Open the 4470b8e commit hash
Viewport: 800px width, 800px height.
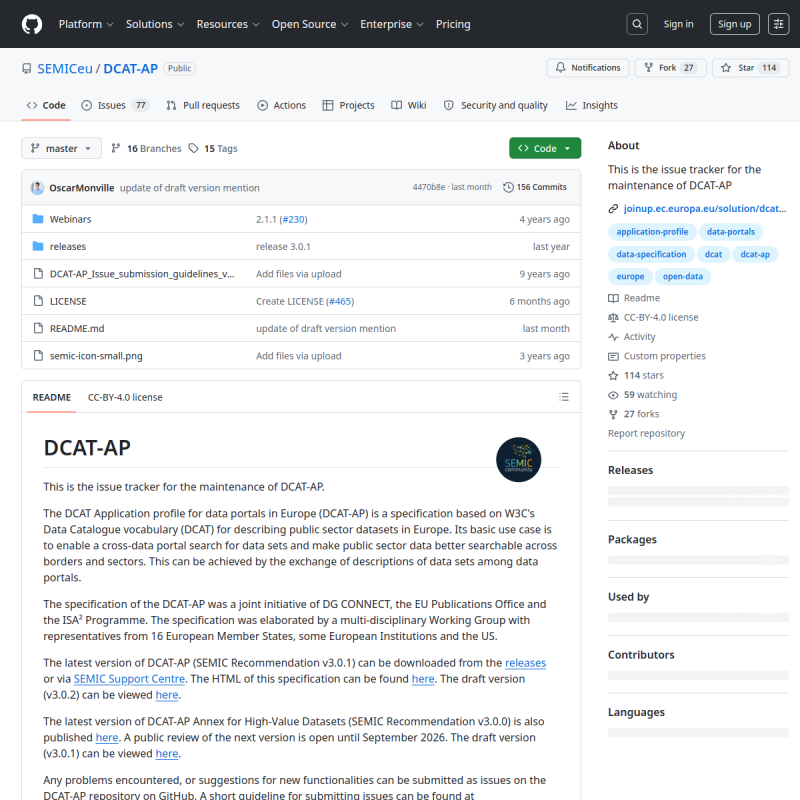(x=429, y=187)
